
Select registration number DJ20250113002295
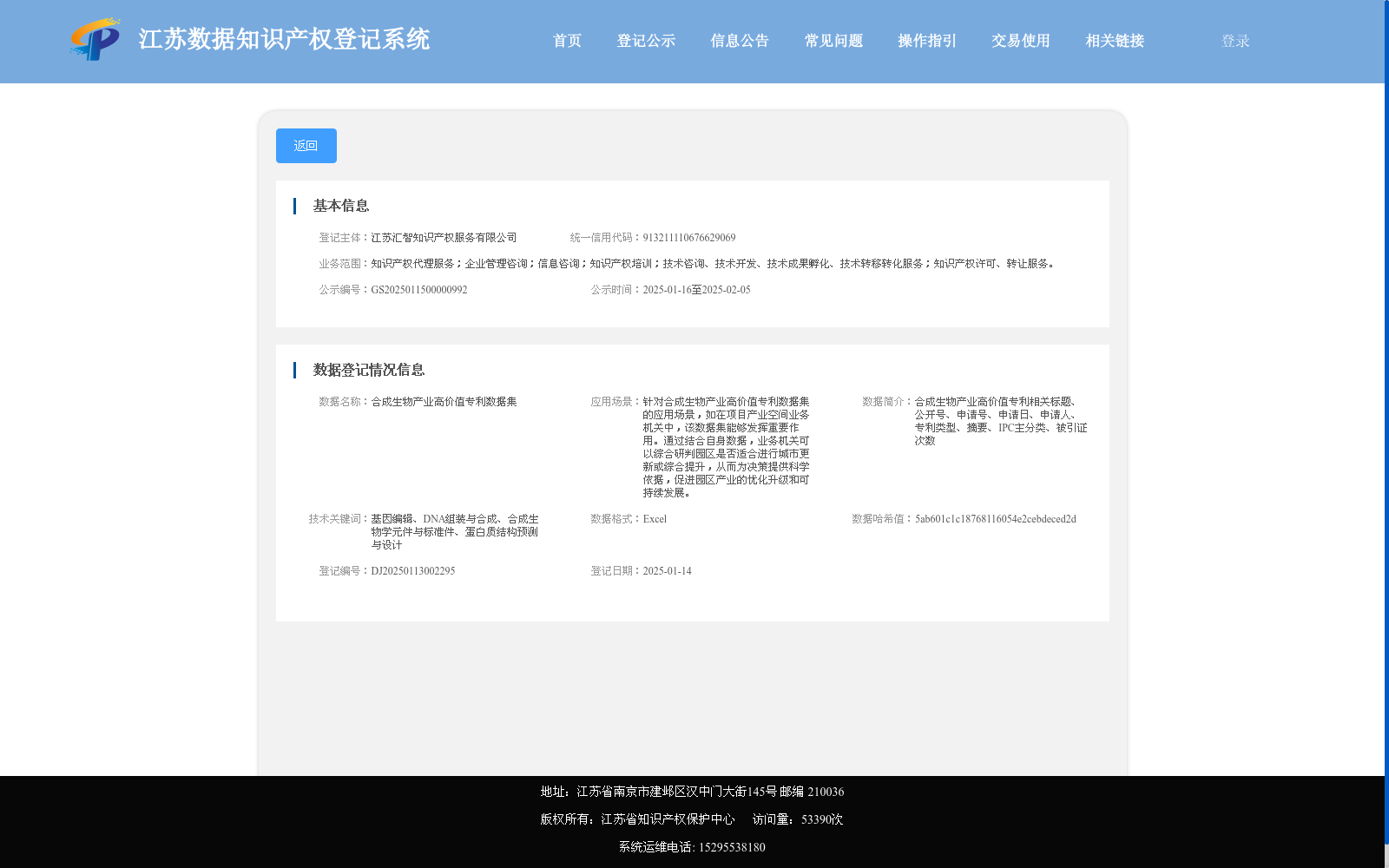click(x=413, y=571)
